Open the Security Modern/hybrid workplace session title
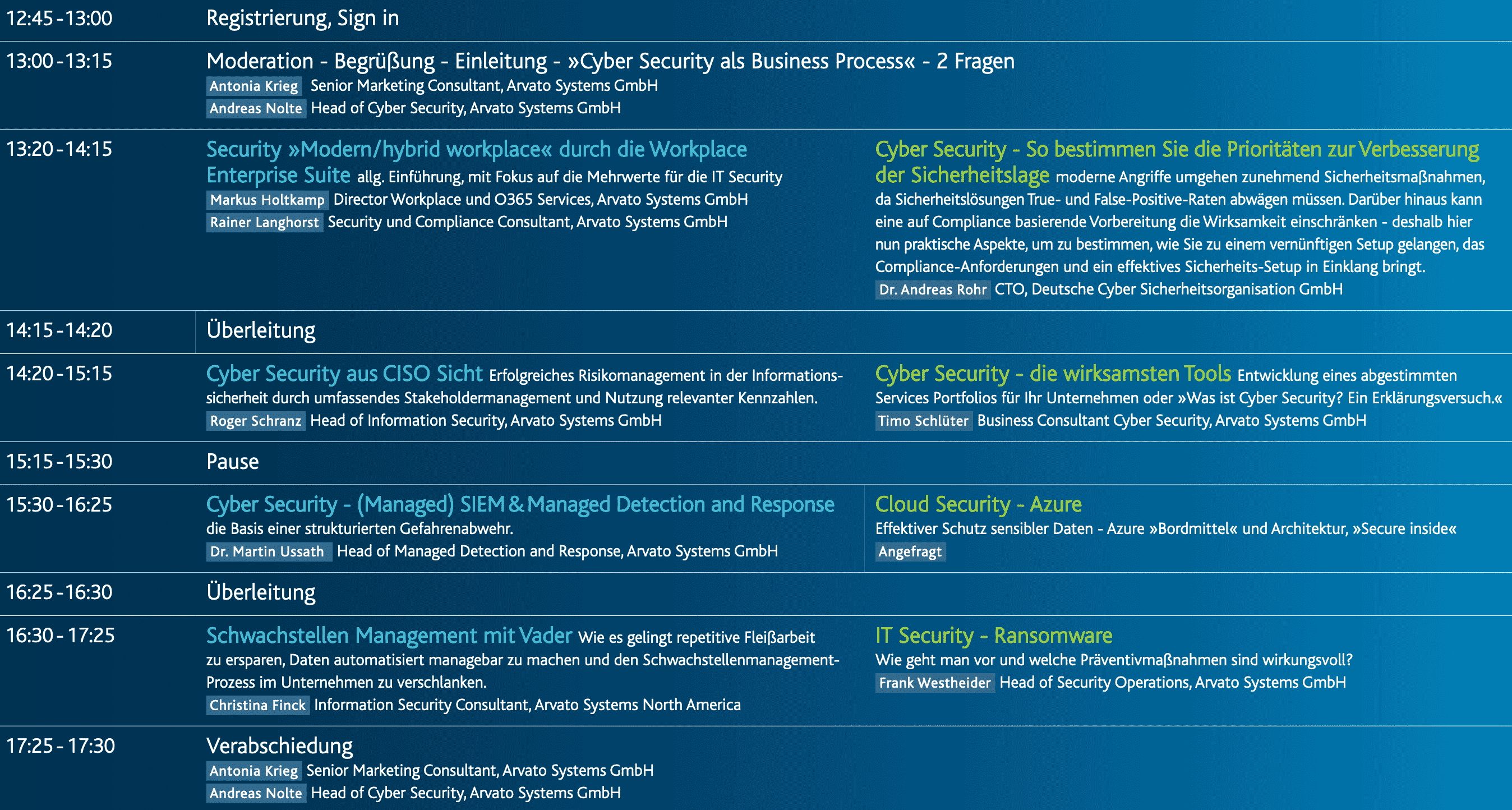The width and height of the screenshot is (1512, 810). [x=477, y=162]
